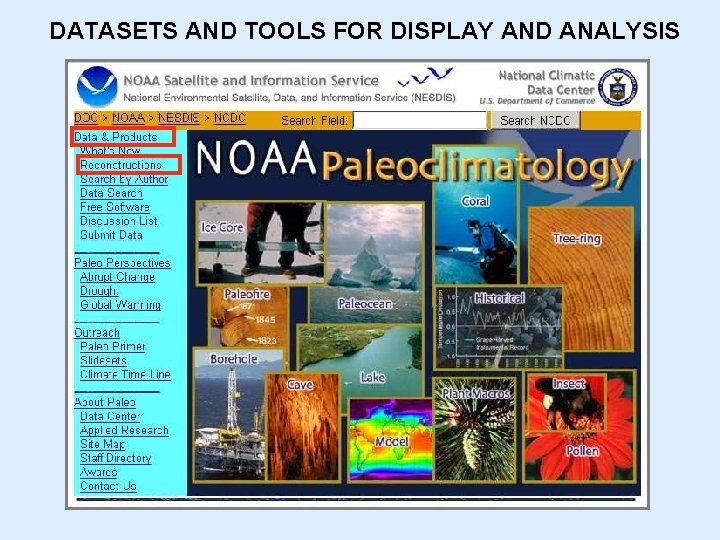
Task: Open the Applied Research link
Action: click(x=124, y=430)
